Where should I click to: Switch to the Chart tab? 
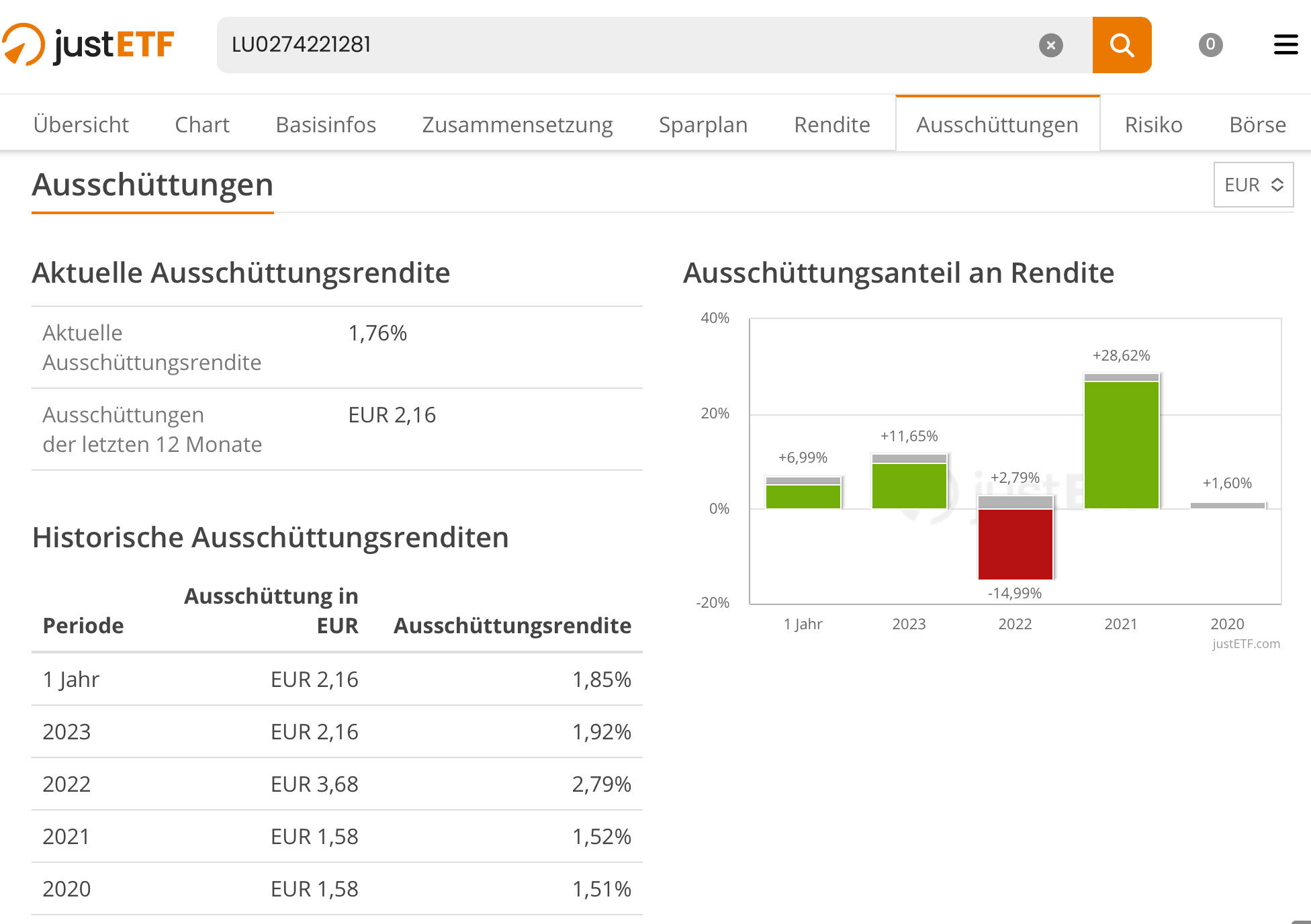coord(201,125)
